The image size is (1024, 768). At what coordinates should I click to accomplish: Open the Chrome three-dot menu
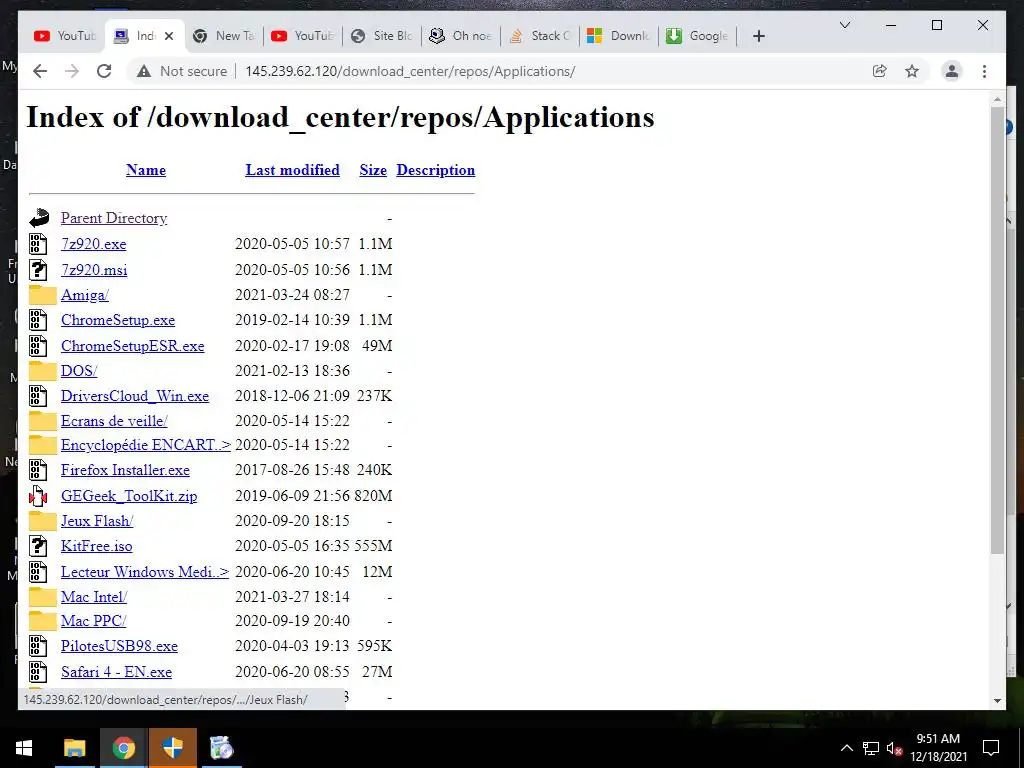click(x=984, y=71)
